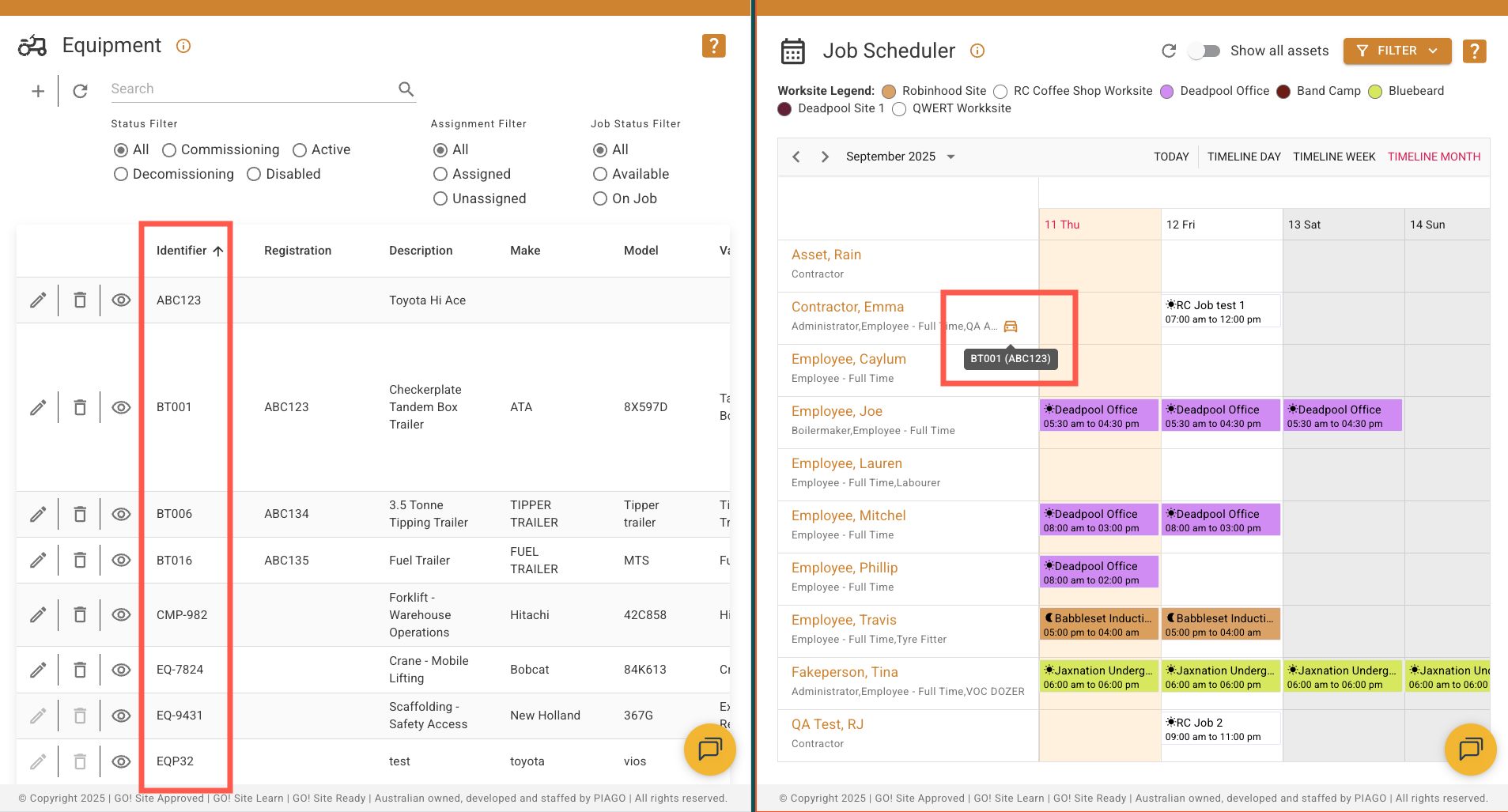1508x812 pixels.
Task: Refresh the Job Scheduler
Action: point(1169,51)
